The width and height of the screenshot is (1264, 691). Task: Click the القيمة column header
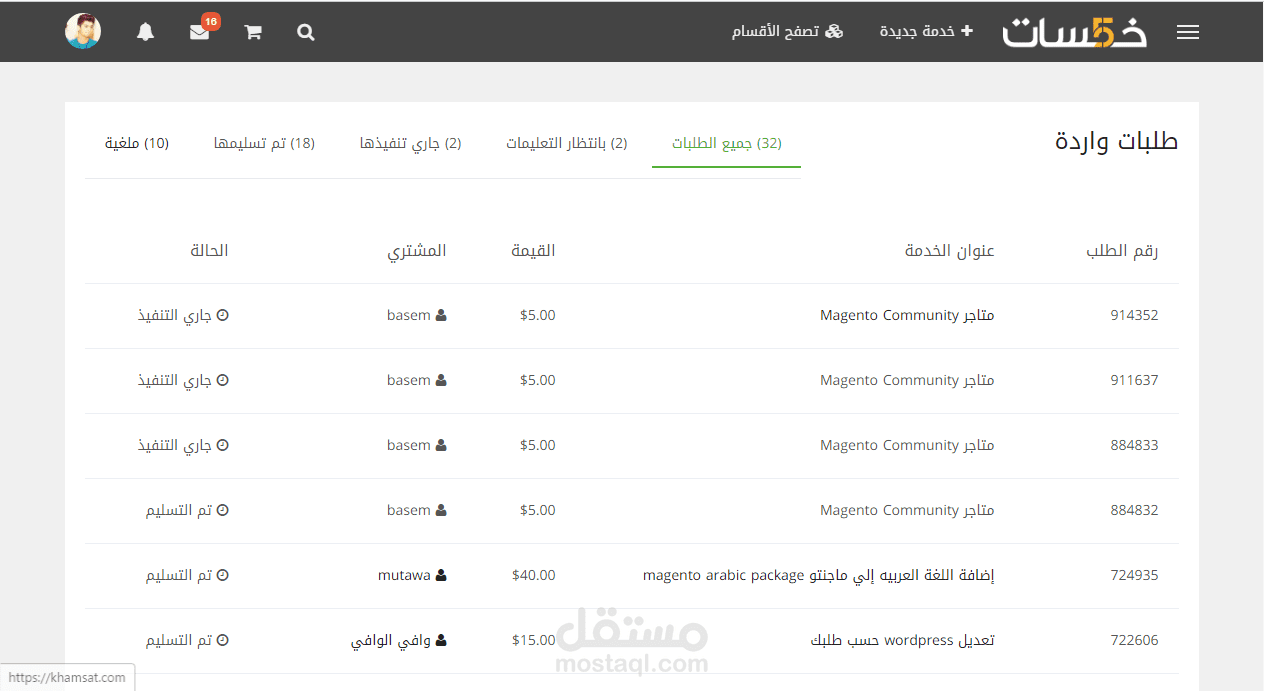(534, 251)
